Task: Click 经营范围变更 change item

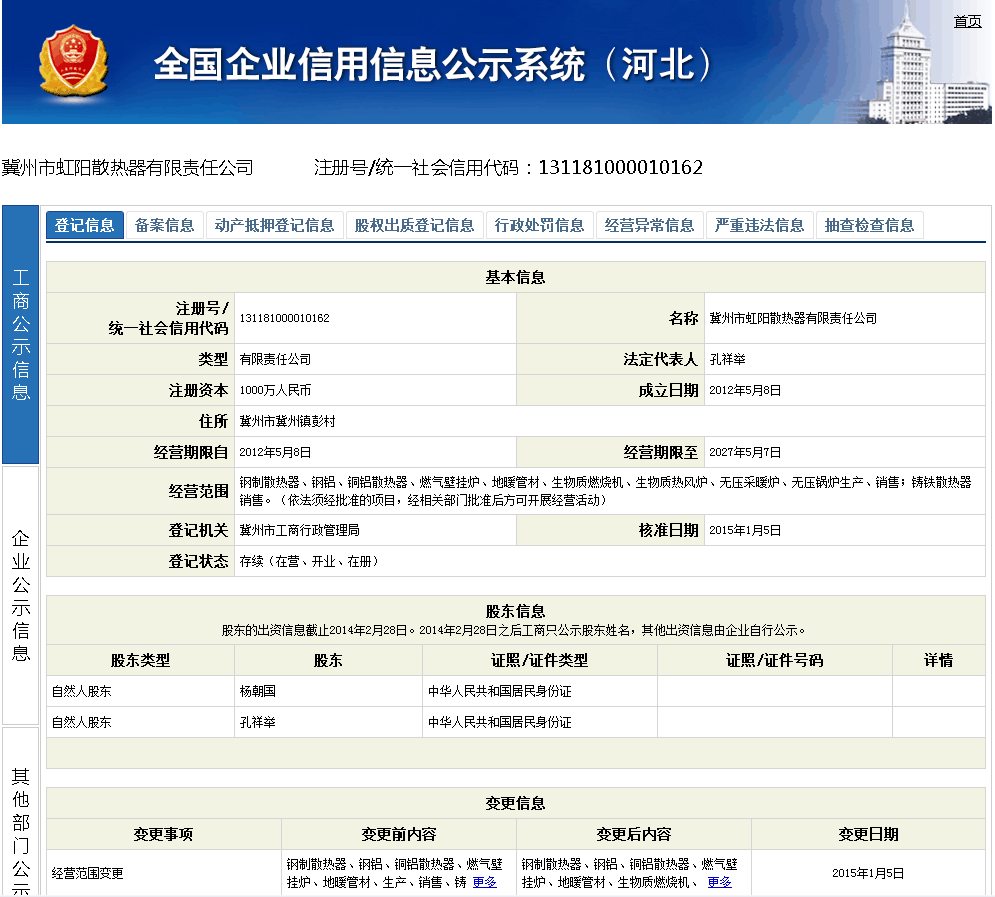Action: point(88,874)
